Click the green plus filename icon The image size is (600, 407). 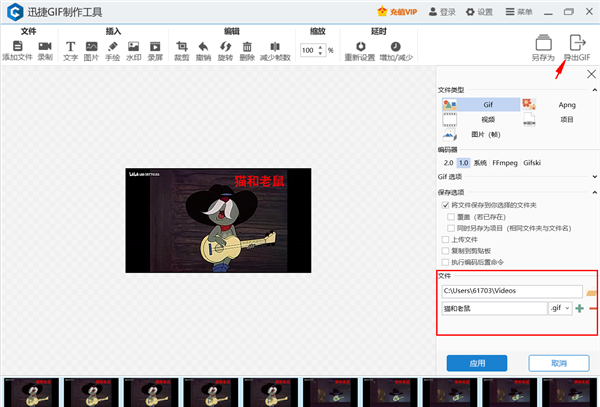(x=579, y=308)
